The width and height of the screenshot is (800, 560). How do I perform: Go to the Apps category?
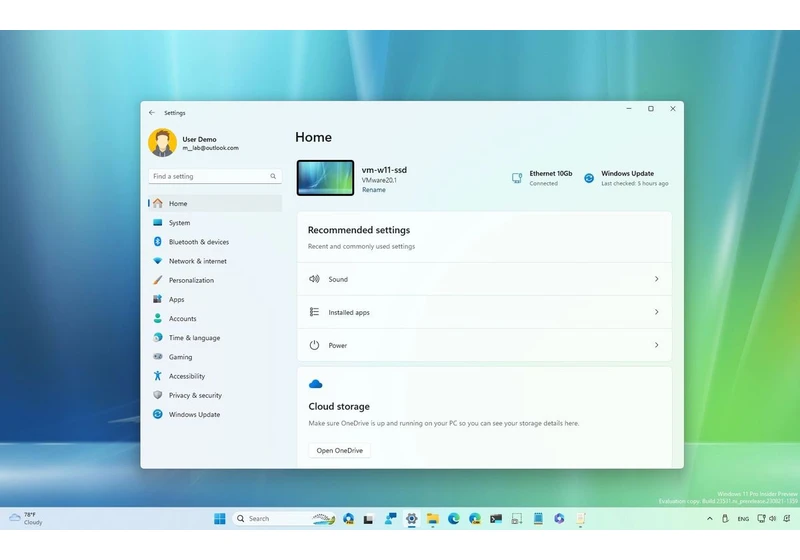tap(214, 299)
